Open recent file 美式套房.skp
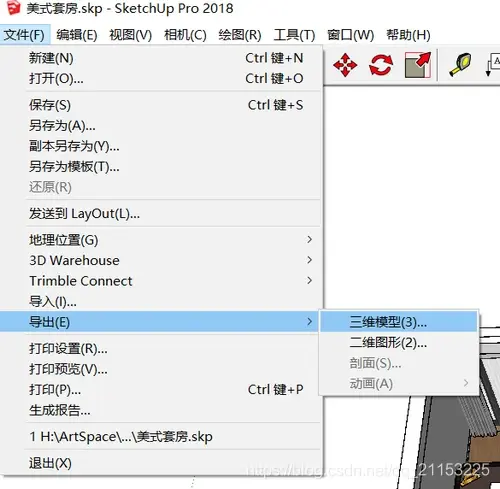 [161, 437]
